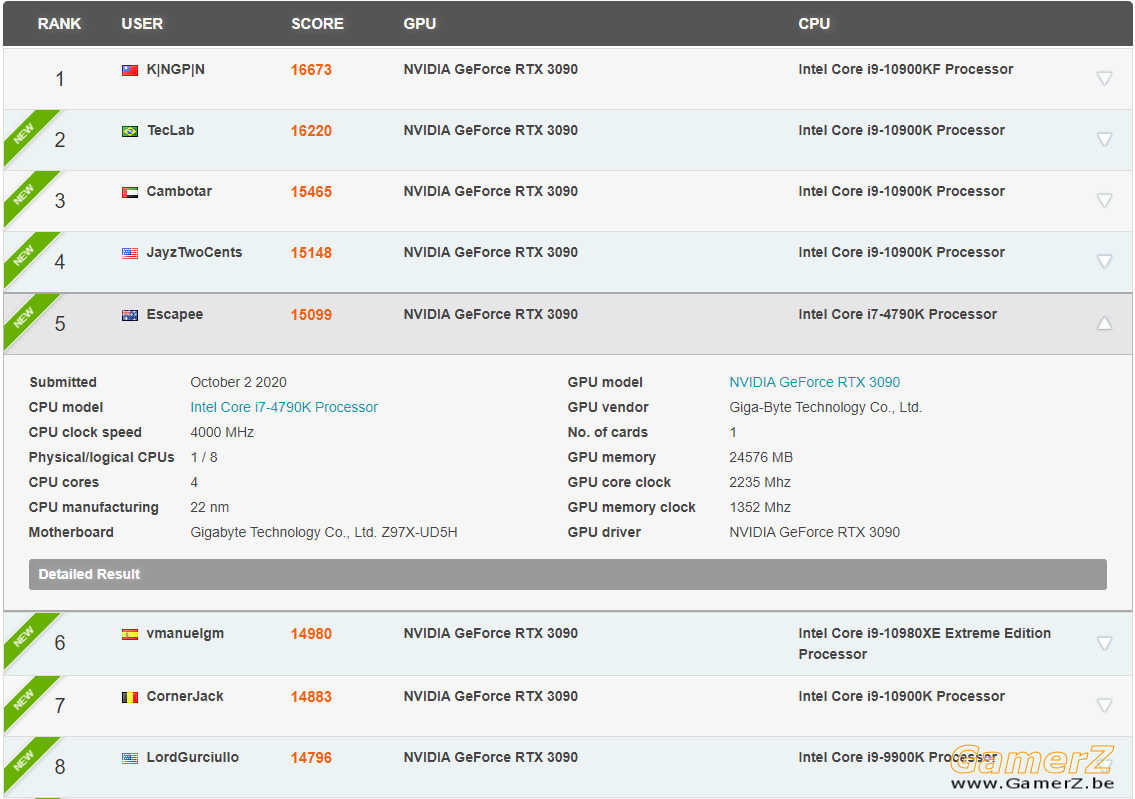Select user name LordGurciullo
Screen dimensions: 1135x799
193,757
